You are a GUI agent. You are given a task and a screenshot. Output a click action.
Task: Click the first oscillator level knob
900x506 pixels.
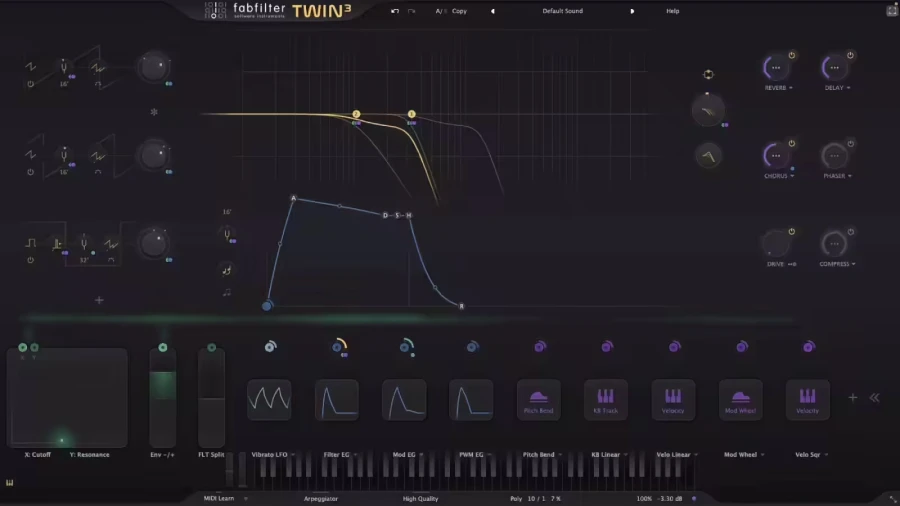tap(153, 67)
